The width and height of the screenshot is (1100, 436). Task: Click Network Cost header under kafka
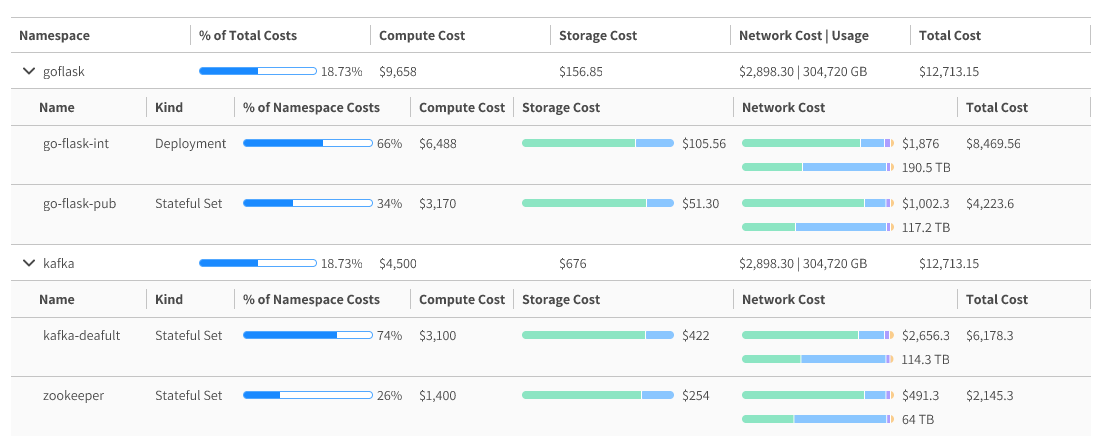click(x=783, y=300)
